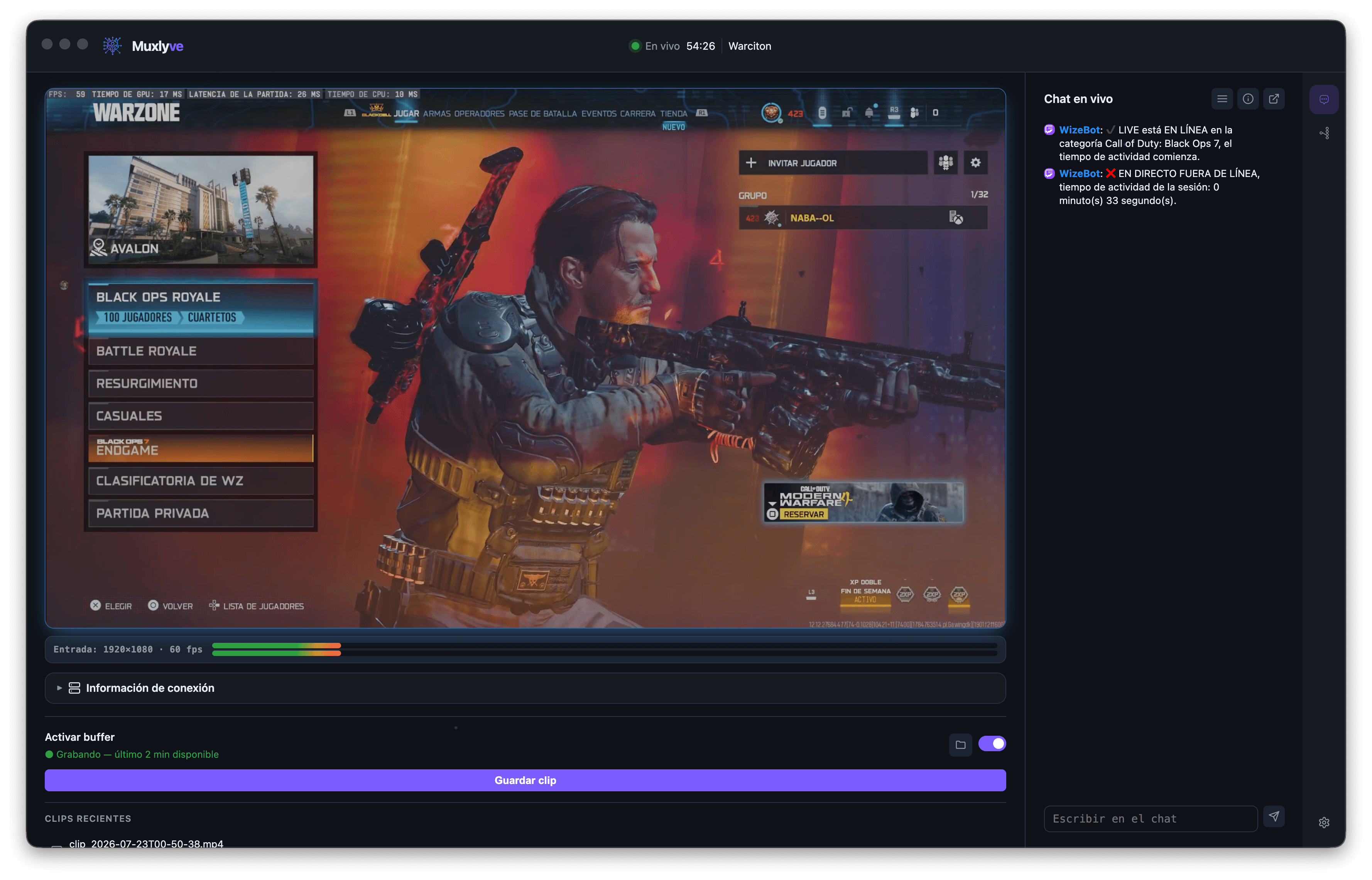Click the 54:26 live timer
1372x880 pixels.
click(x=700, y=46)
